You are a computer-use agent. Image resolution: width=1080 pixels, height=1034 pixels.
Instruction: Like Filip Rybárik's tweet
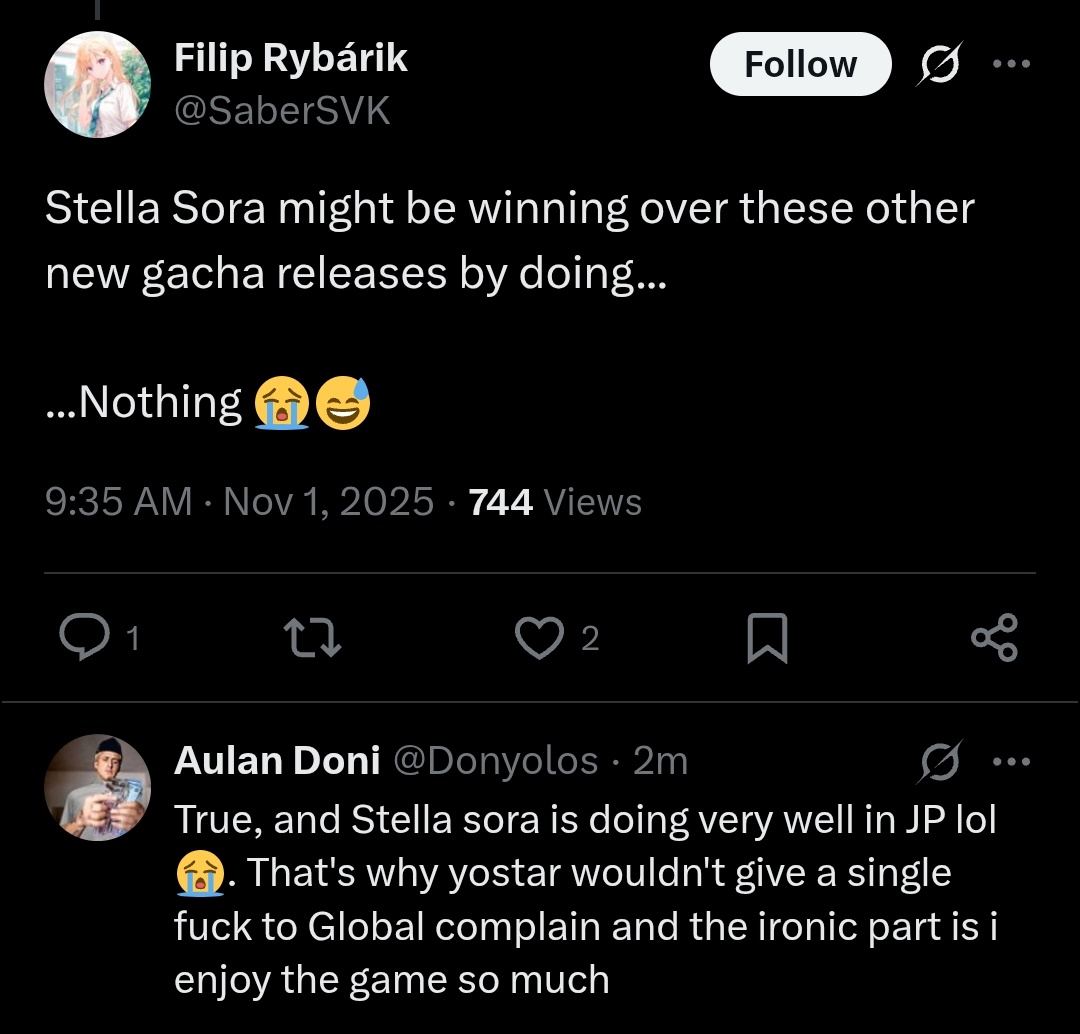(540, 638)
